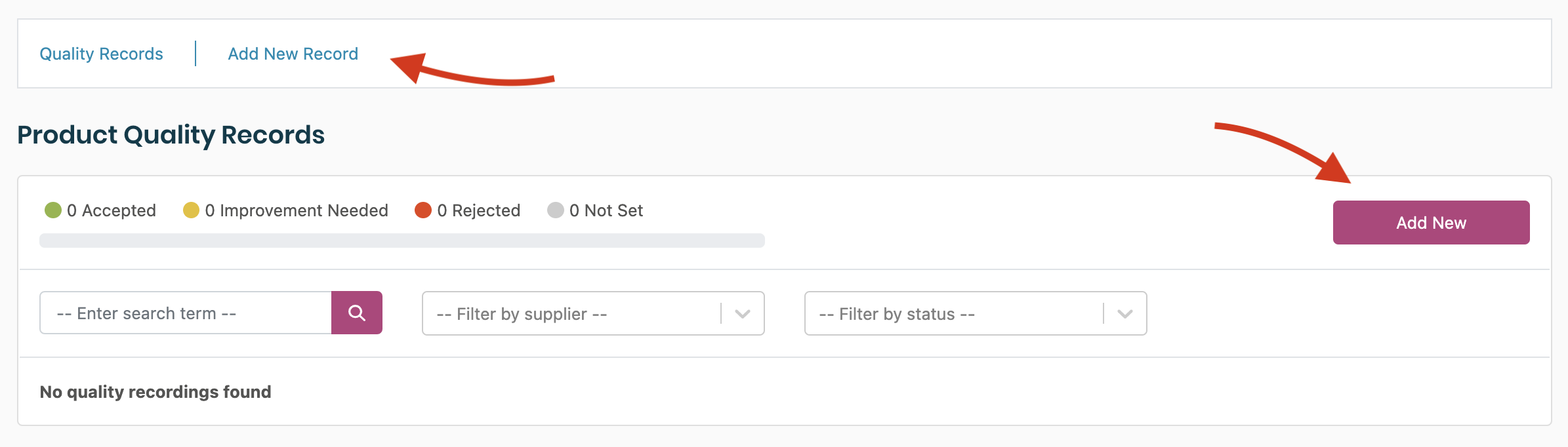Screen dimensions: 1568x447
Task: Click the magnifying glass search button
Action: coord(357,313)
